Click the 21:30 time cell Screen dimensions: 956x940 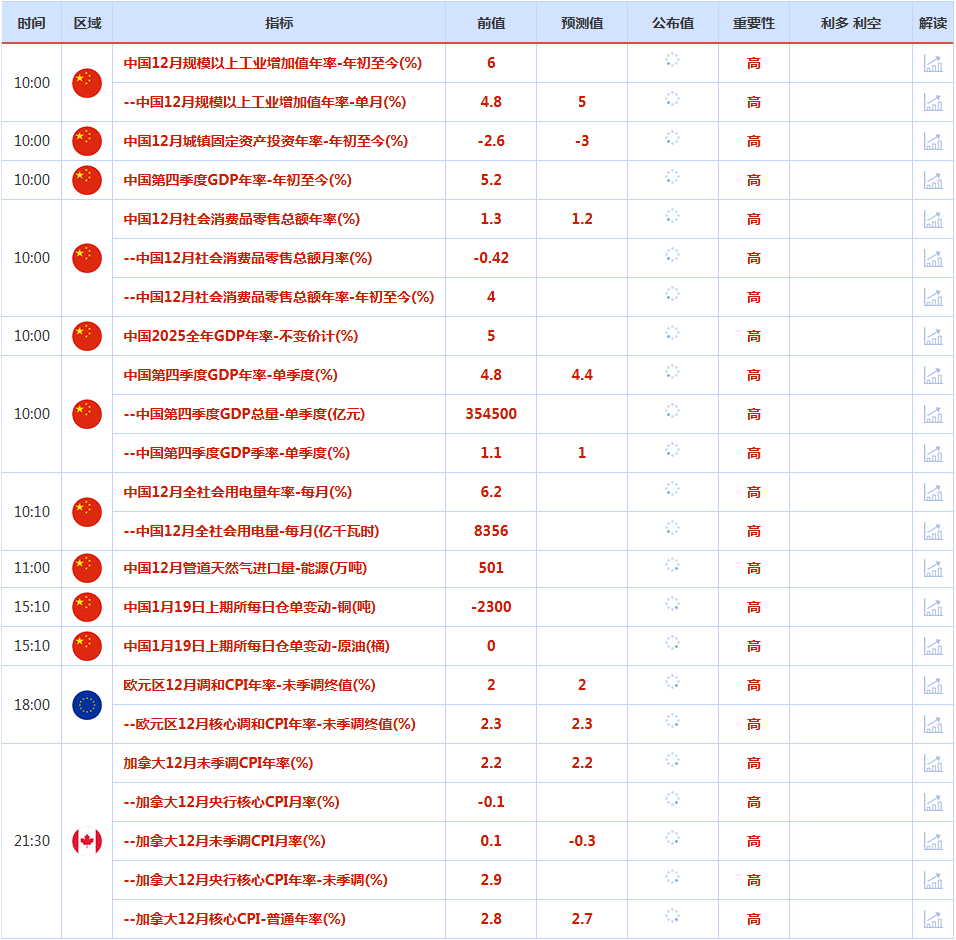point(32,842)
